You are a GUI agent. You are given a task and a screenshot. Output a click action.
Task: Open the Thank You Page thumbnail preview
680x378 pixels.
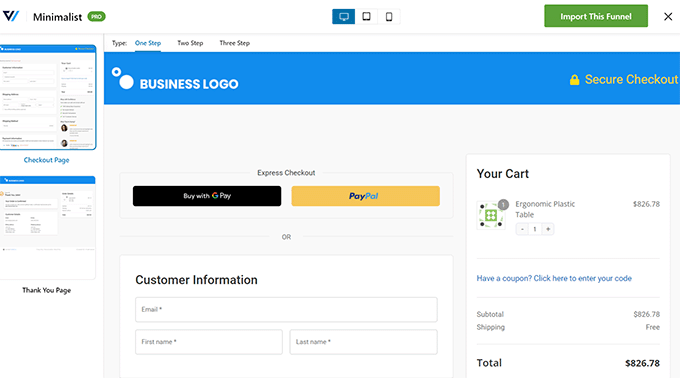coord(47,228)
